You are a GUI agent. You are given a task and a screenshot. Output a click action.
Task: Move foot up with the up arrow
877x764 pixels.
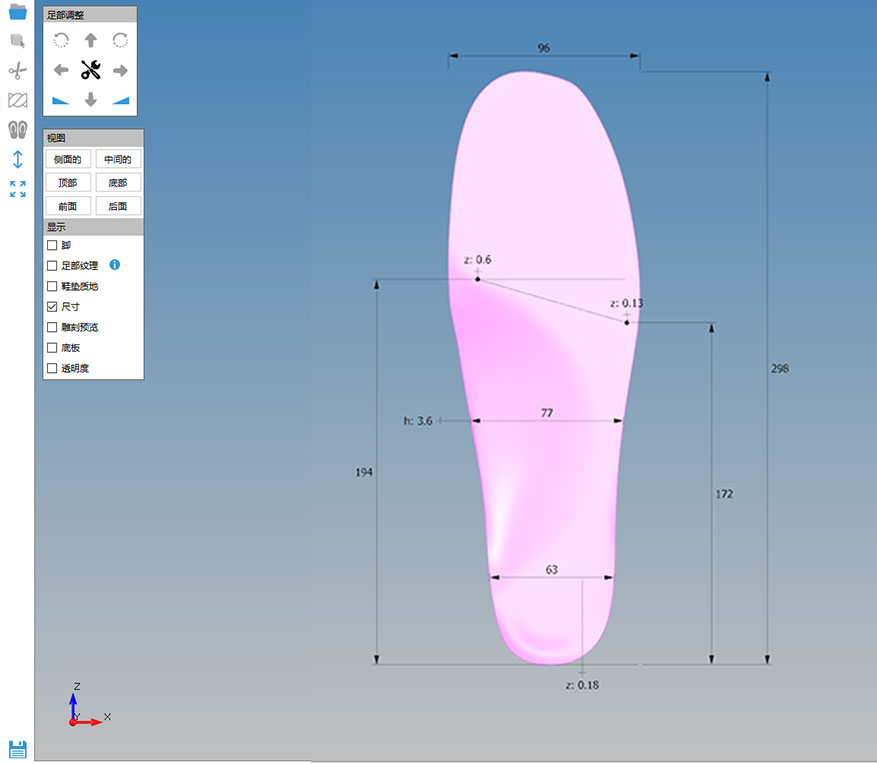click(x=91, y=41)
